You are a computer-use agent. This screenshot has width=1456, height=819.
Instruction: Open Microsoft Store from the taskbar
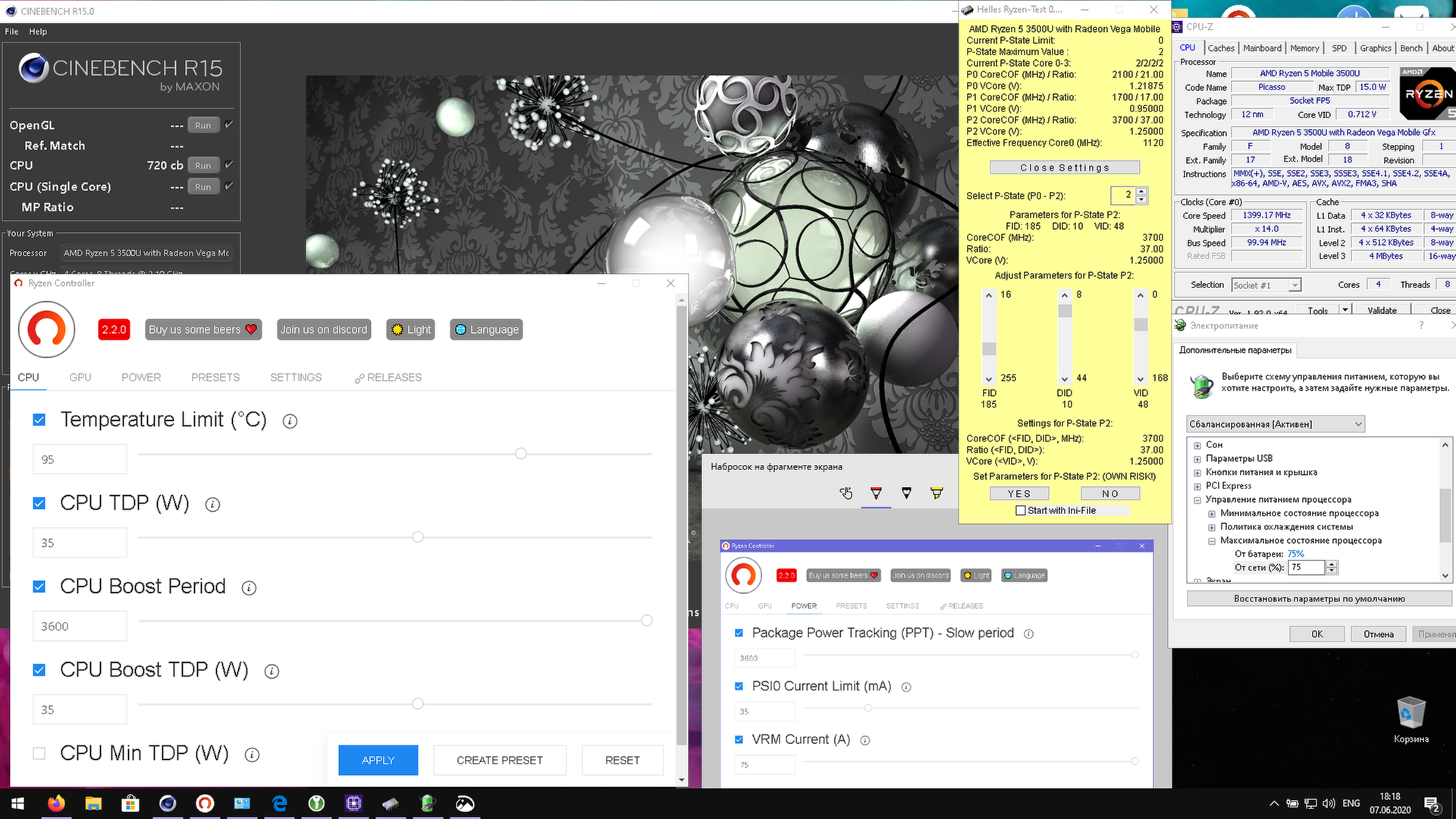pyautogui.click(x=130, y=804)
